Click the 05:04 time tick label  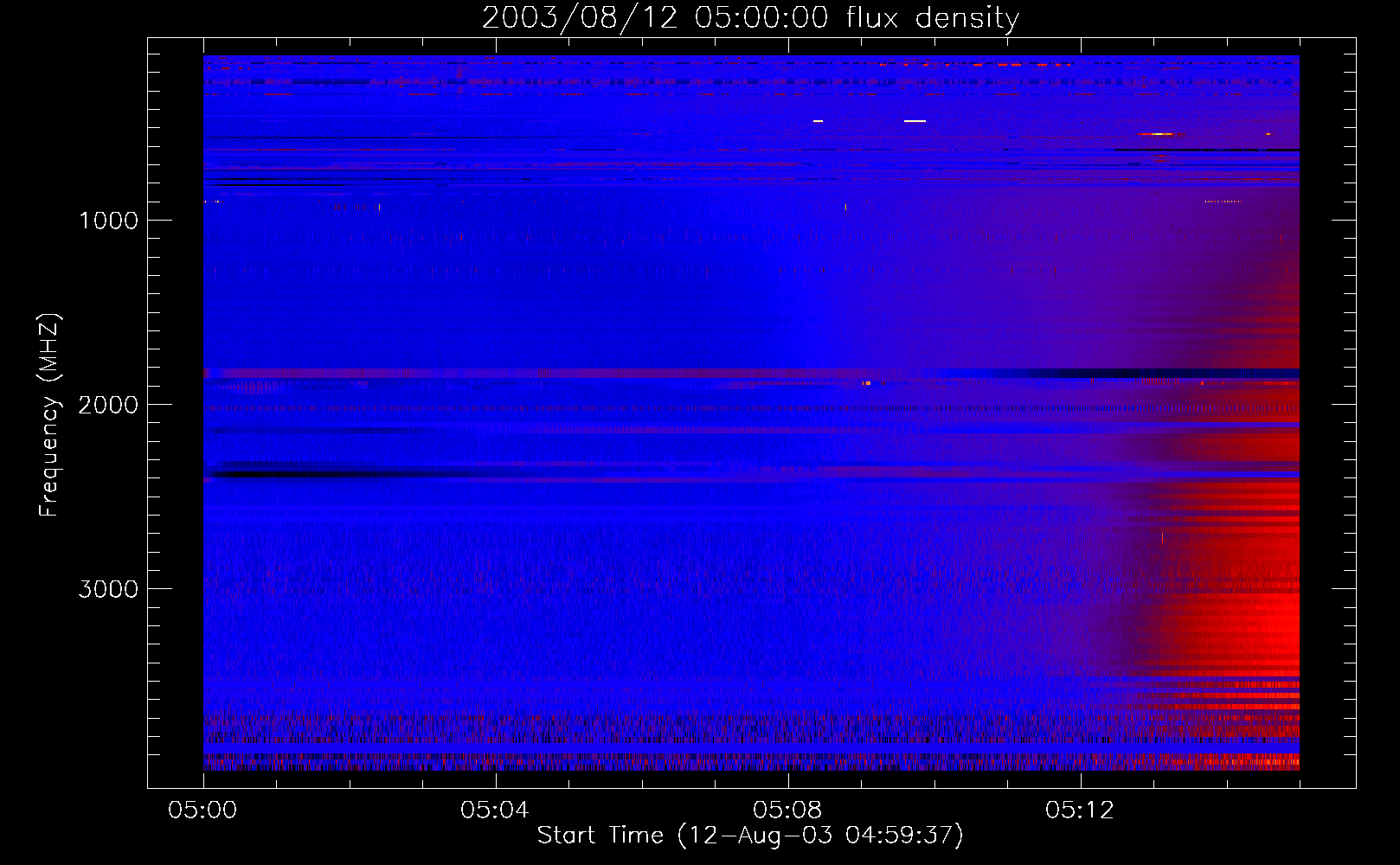(x=495, y=811)
